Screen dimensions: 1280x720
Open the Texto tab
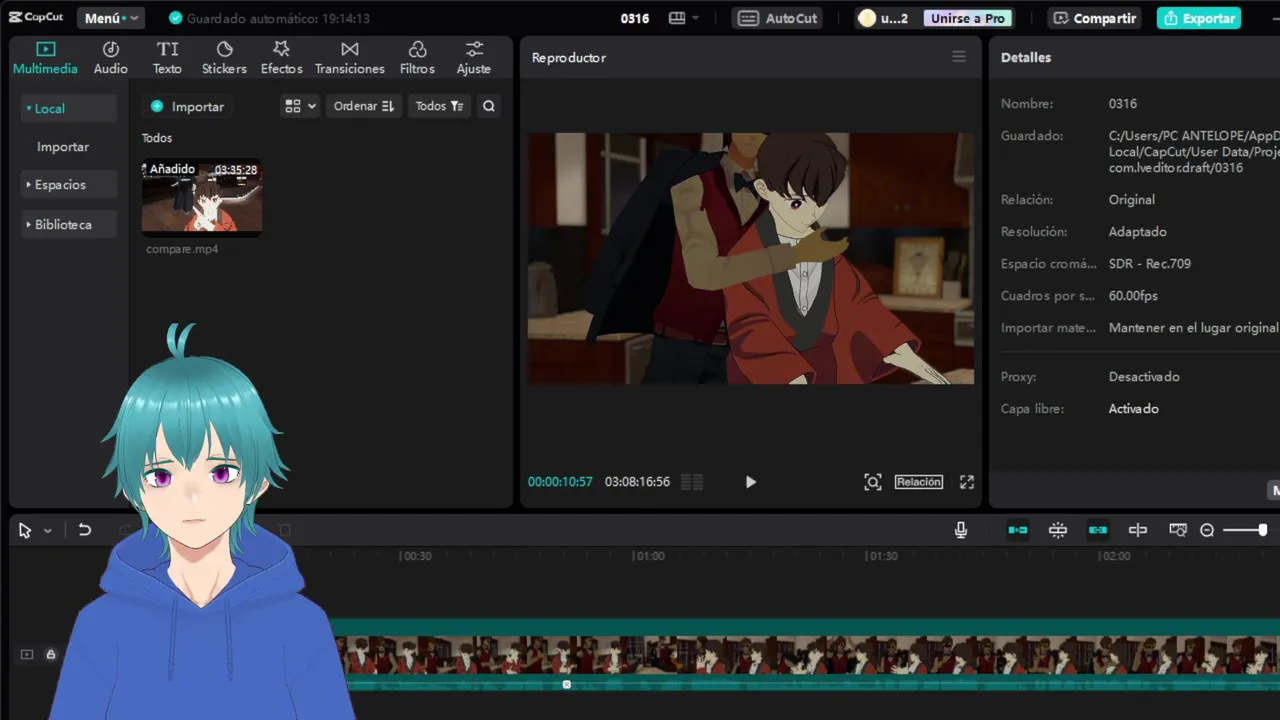167,58
